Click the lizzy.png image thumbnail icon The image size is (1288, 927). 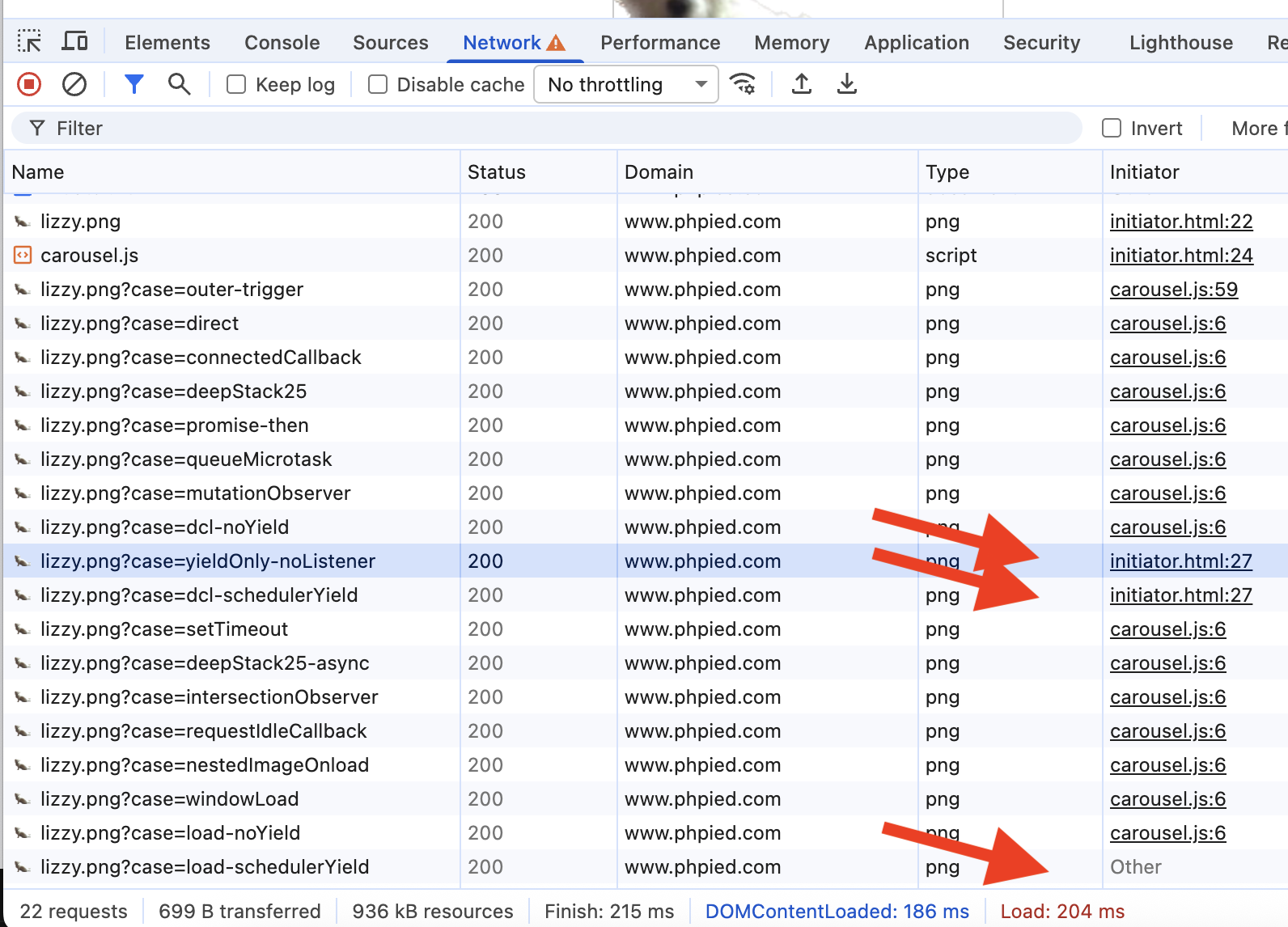coord(23,222)
